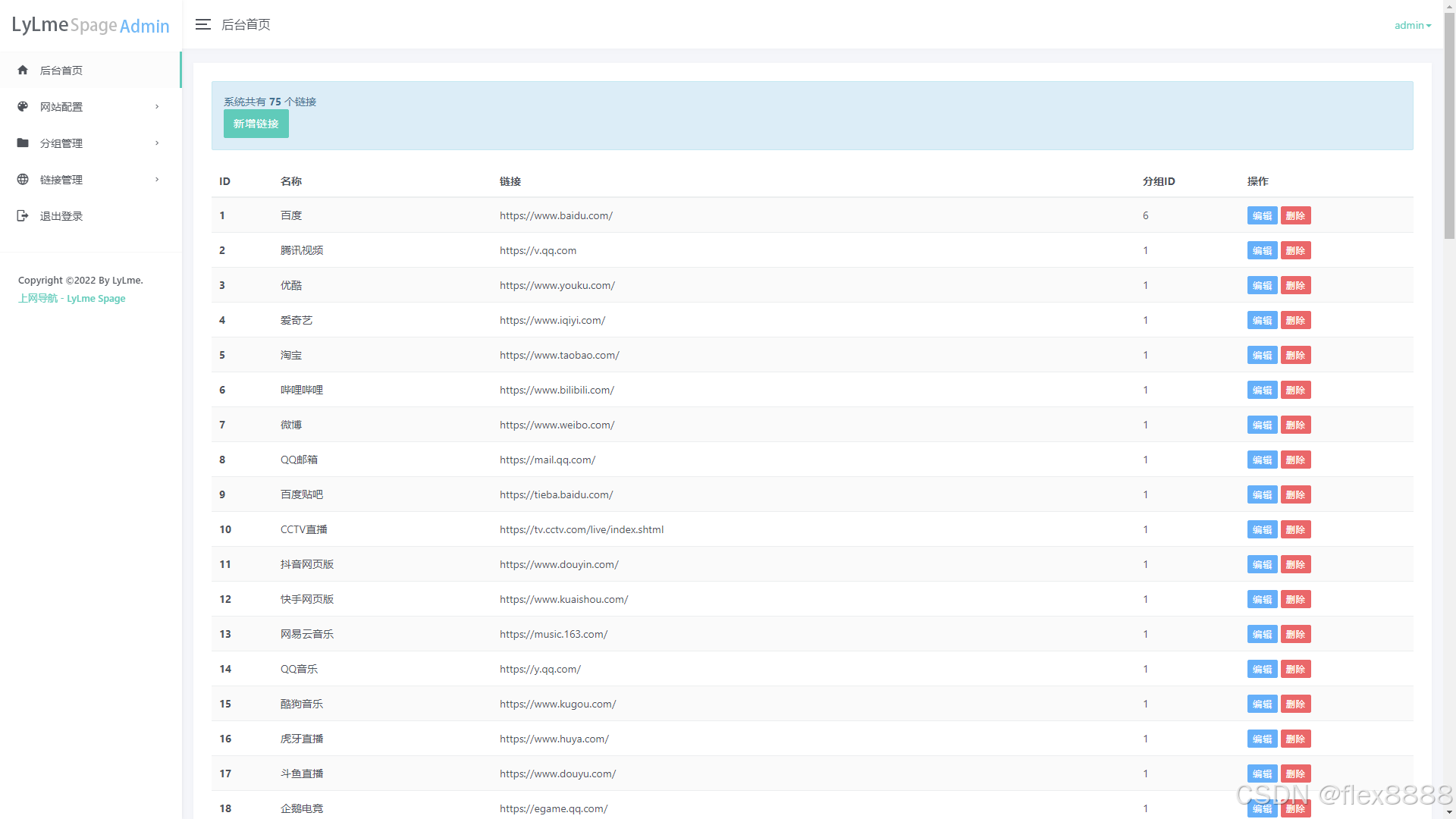The width and height of the screenshot is (1456, 819).
Task: Click the home icon beside 后台首页
Action: 23,70
